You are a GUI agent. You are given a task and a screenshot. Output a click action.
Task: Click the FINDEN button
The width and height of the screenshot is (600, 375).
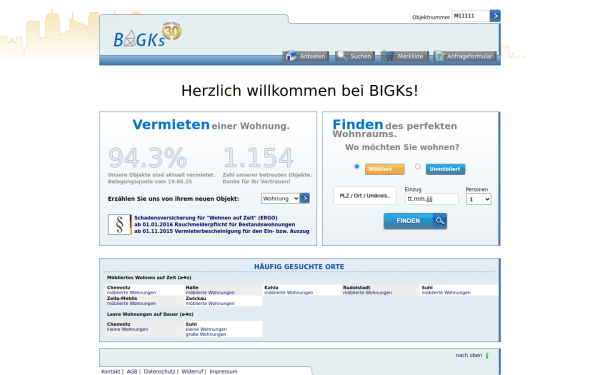pyautogui.click(x=415, y=221)
